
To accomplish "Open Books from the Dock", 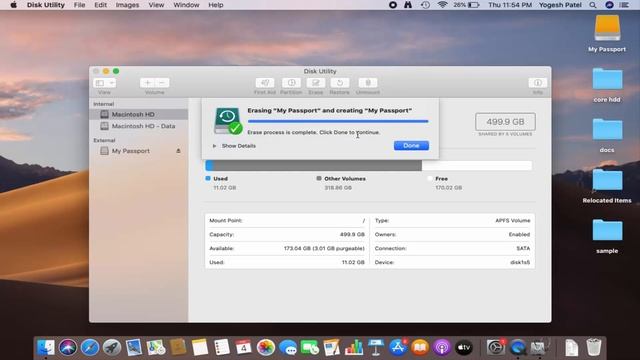I will [420, 347].
